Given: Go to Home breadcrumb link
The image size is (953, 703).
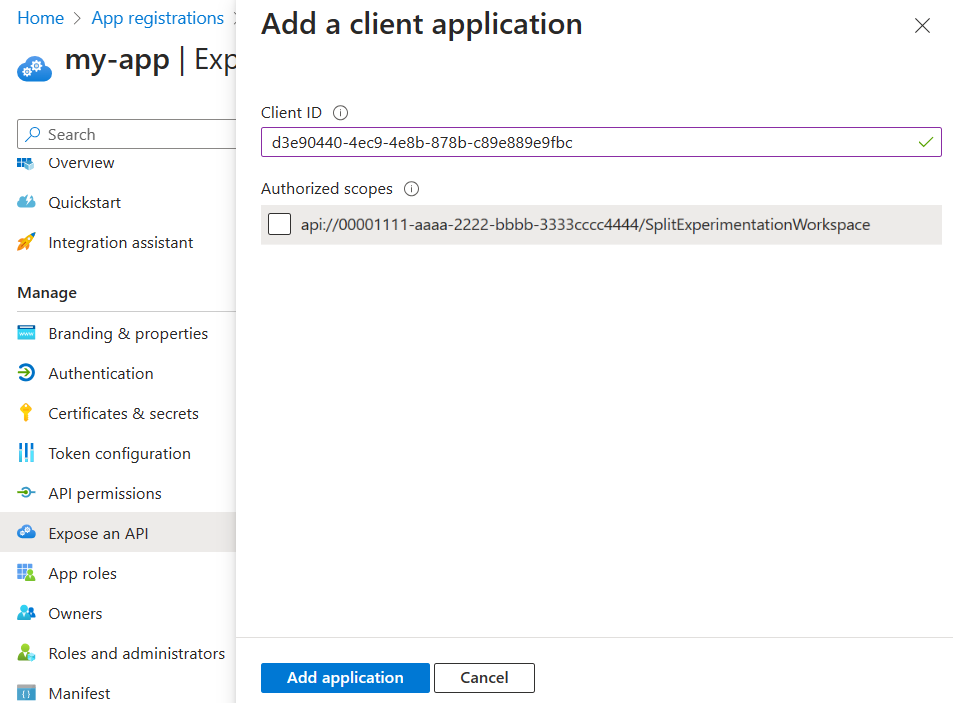Looking at the screenshot, I should [x=41, y=18].
